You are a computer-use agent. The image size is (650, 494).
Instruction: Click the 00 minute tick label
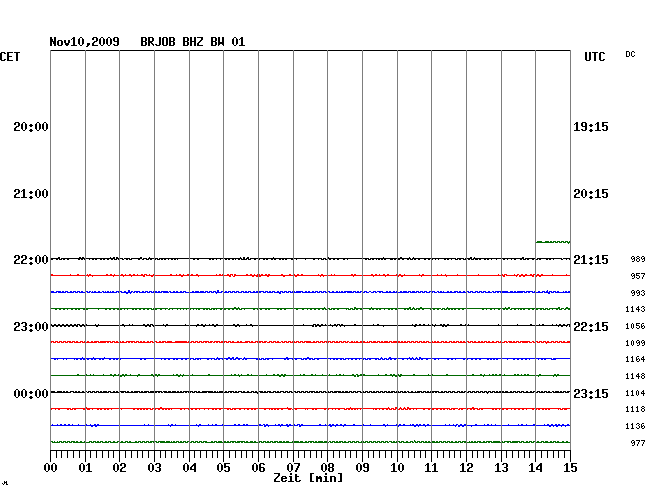[x=51, y=468]
